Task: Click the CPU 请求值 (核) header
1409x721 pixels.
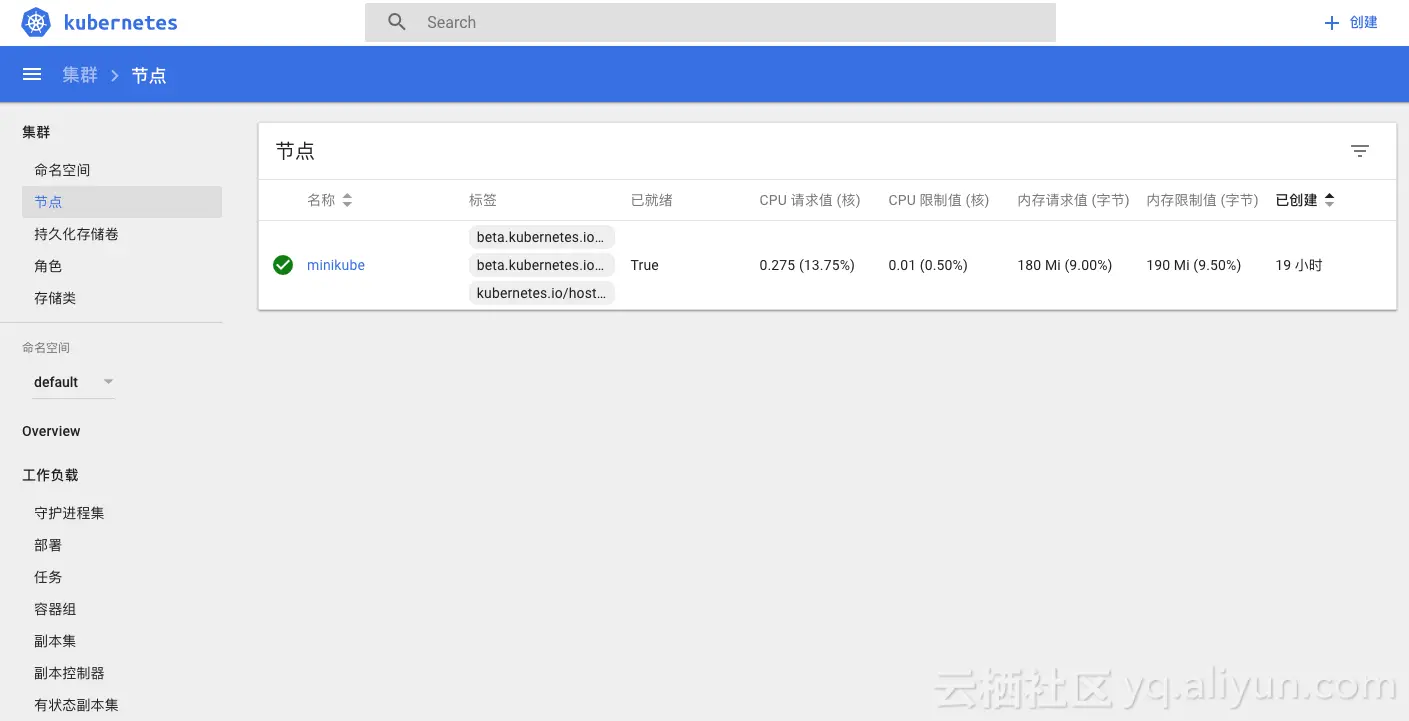Action: 810,200
